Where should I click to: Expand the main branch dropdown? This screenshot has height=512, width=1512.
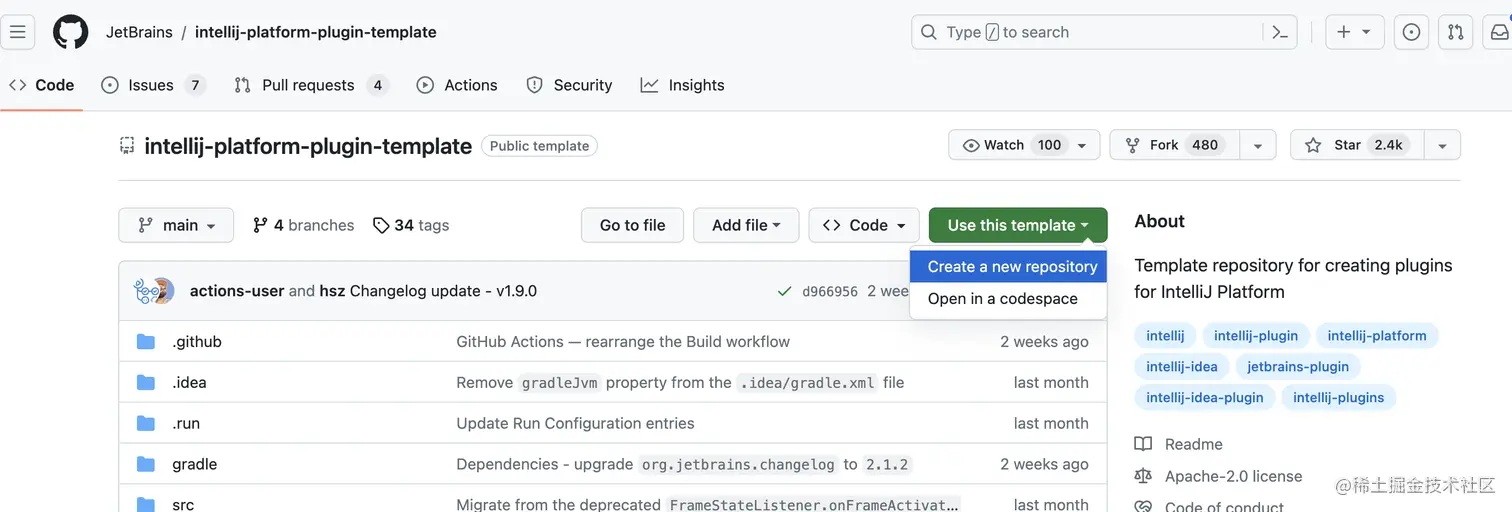click(176, 225)
